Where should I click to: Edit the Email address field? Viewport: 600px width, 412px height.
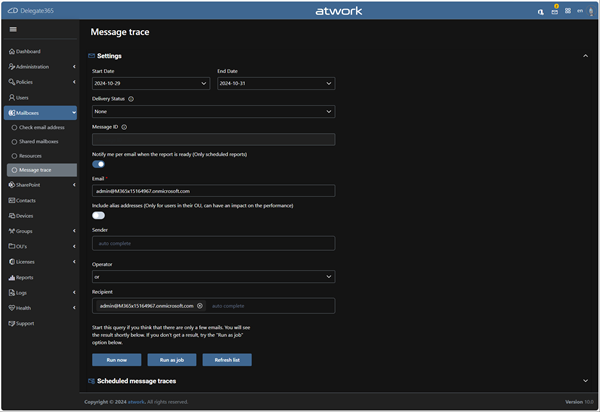coord(214,191)
